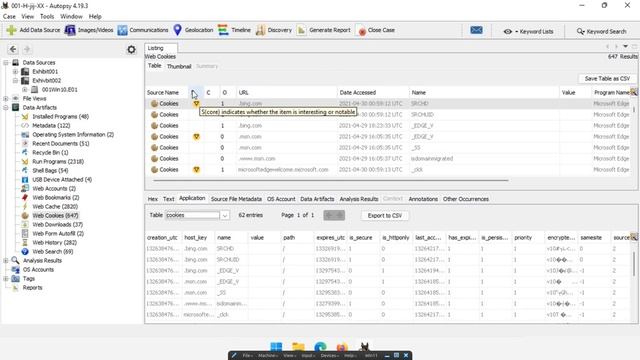The height and width of the screenshot is (360, 640).
Task: Open the Communications tool
Action: (x=143, y=30)
